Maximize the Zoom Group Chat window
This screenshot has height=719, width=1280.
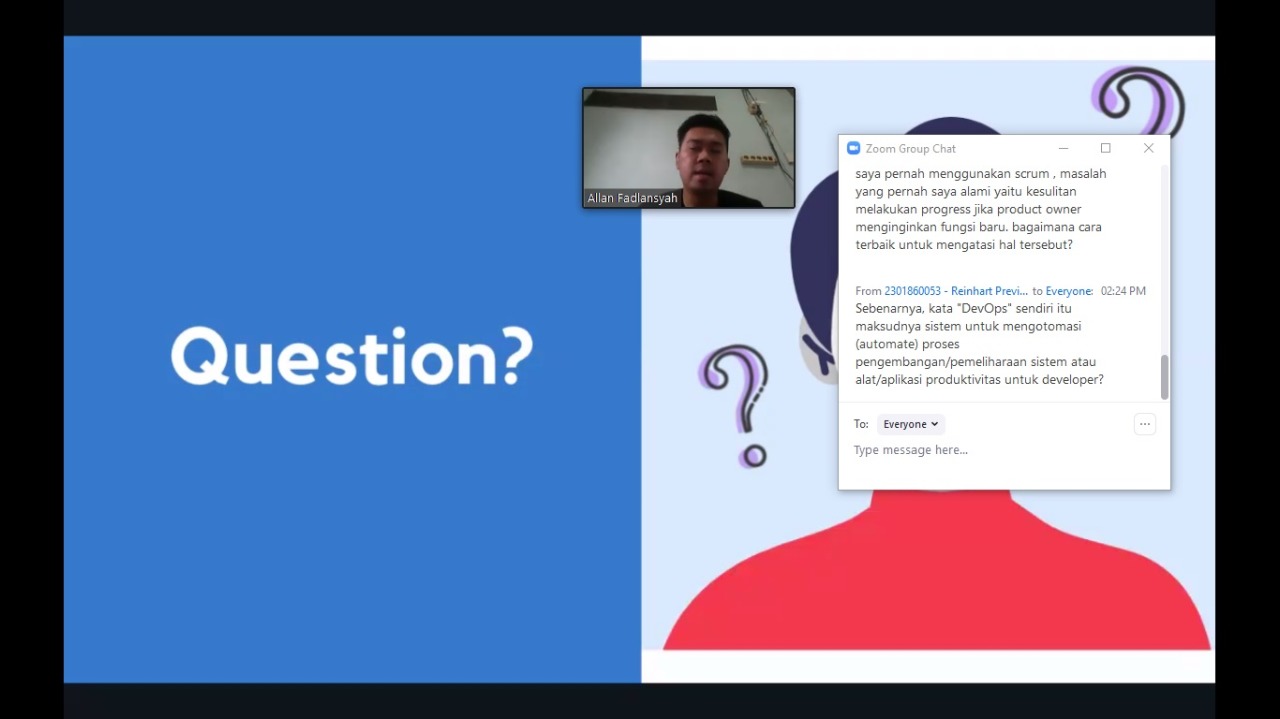1105,148
